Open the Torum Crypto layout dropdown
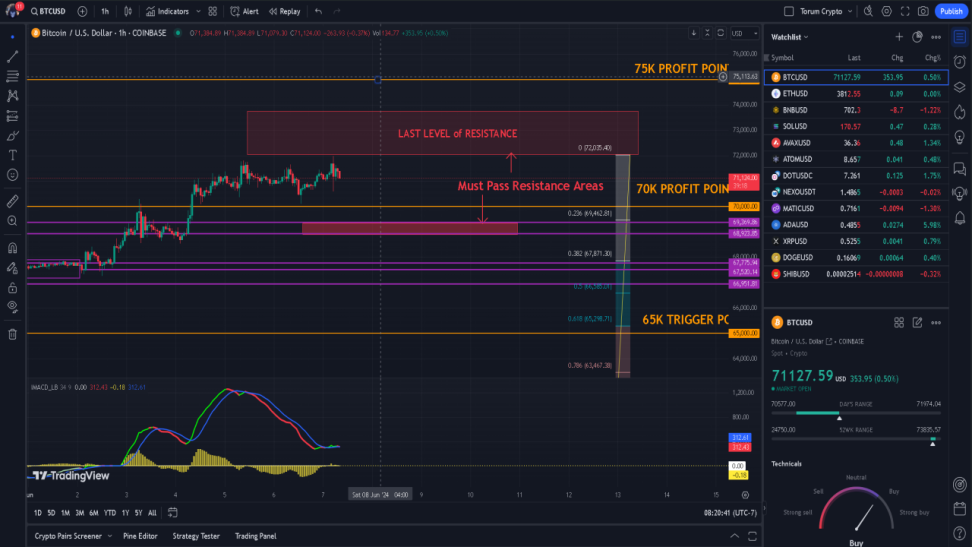 click(x=826, y=11)
